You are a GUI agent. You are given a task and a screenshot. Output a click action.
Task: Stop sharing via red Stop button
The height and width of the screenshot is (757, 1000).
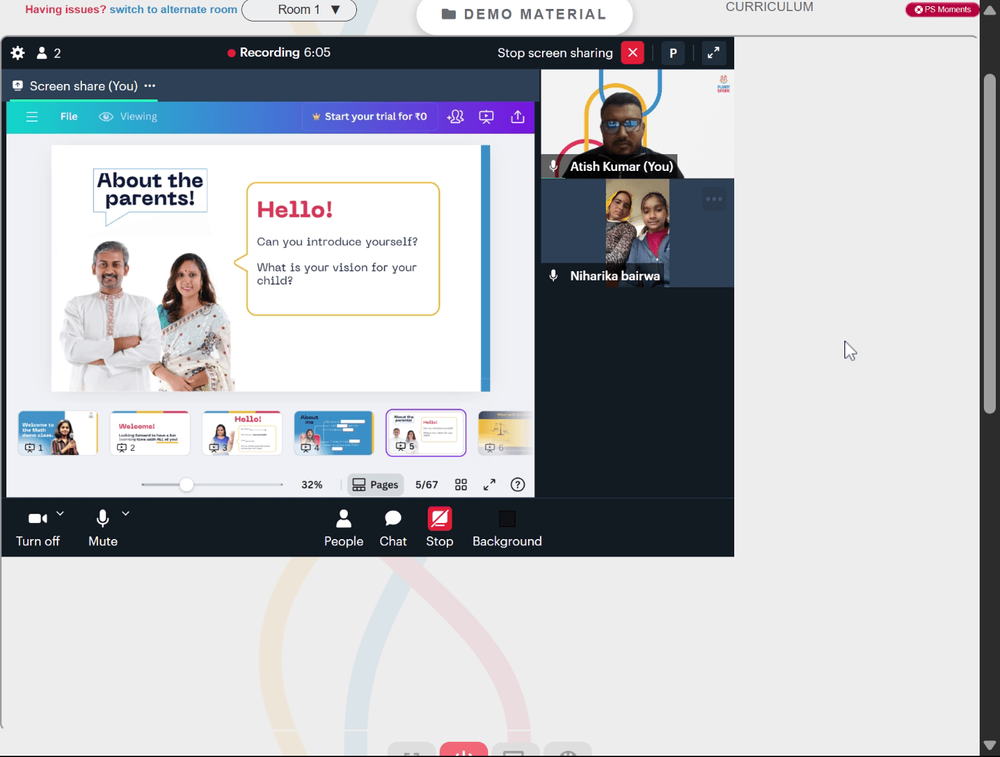tap(439, 528)
